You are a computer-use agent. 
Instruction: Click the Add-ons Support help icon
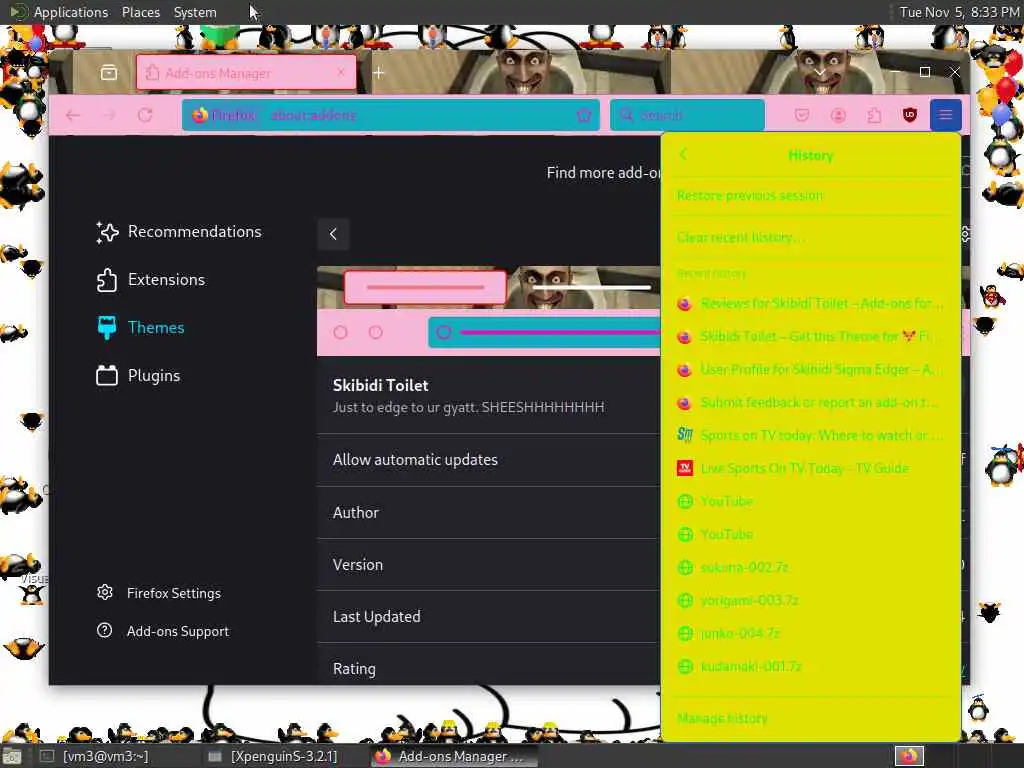point(104,630)
